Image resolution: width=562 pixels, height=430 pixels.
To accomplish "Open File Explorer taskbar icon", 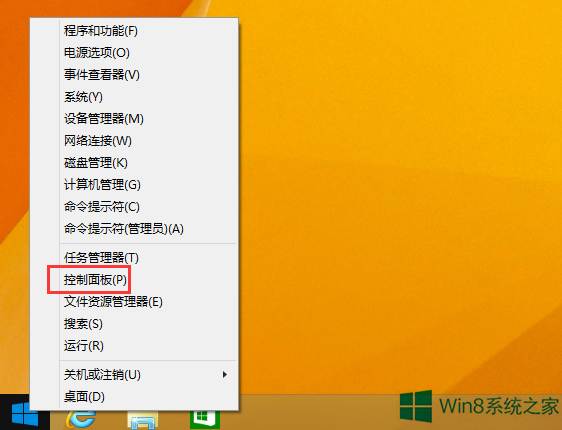I will [143, 420].
